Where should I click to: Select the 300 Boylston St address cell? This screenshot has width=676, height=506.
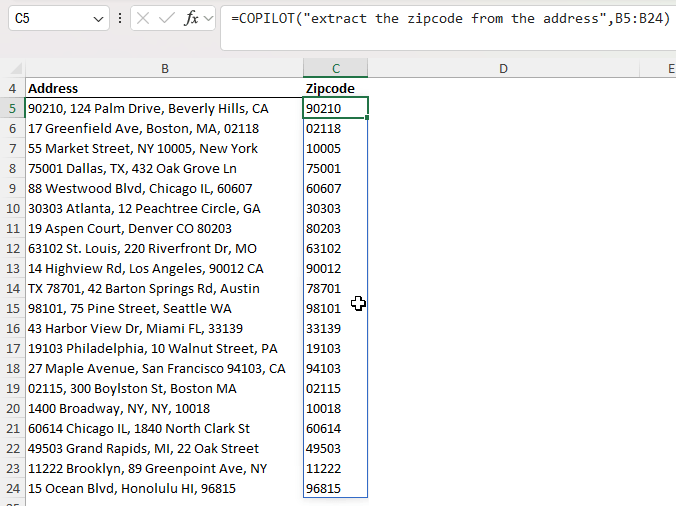164,388
